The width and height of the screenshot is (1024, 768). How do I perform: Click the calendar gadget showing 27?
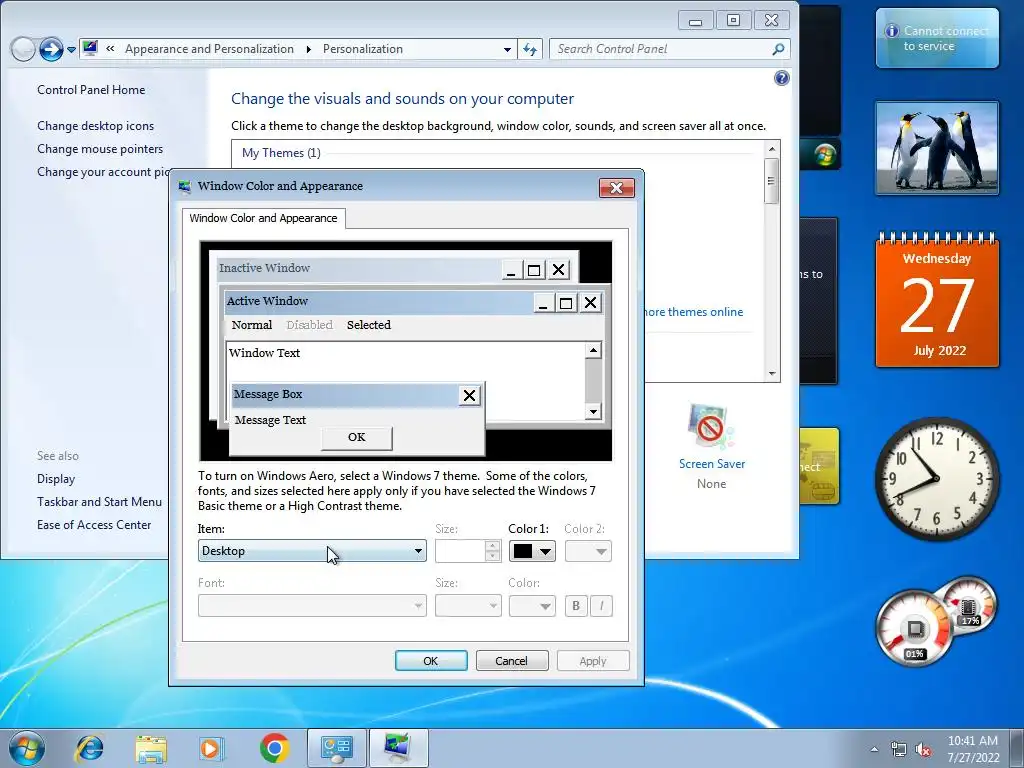tap(936, 300)
